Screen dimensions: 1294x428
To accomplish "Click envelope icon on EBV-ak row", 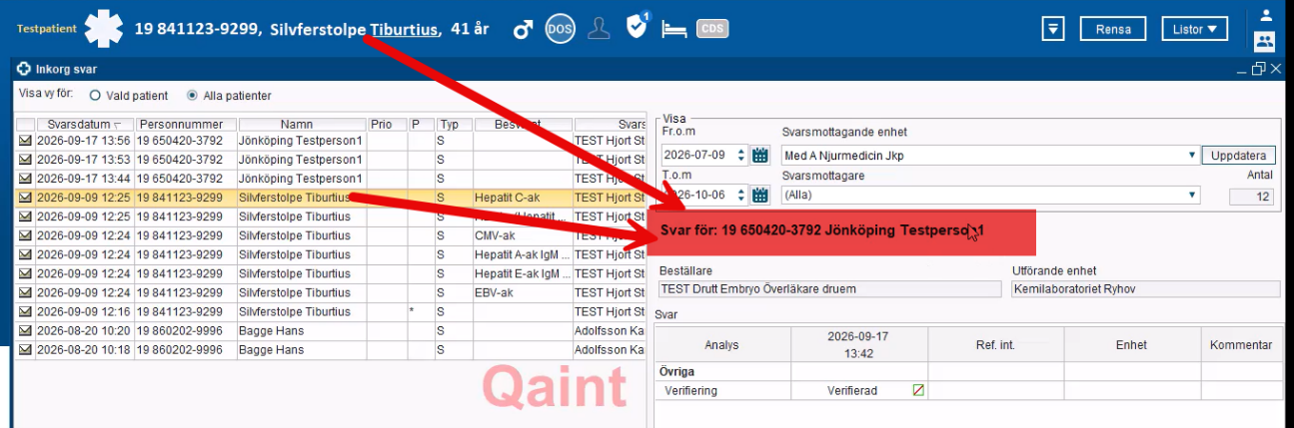I will pyautogui.click(x=25, y=293).
